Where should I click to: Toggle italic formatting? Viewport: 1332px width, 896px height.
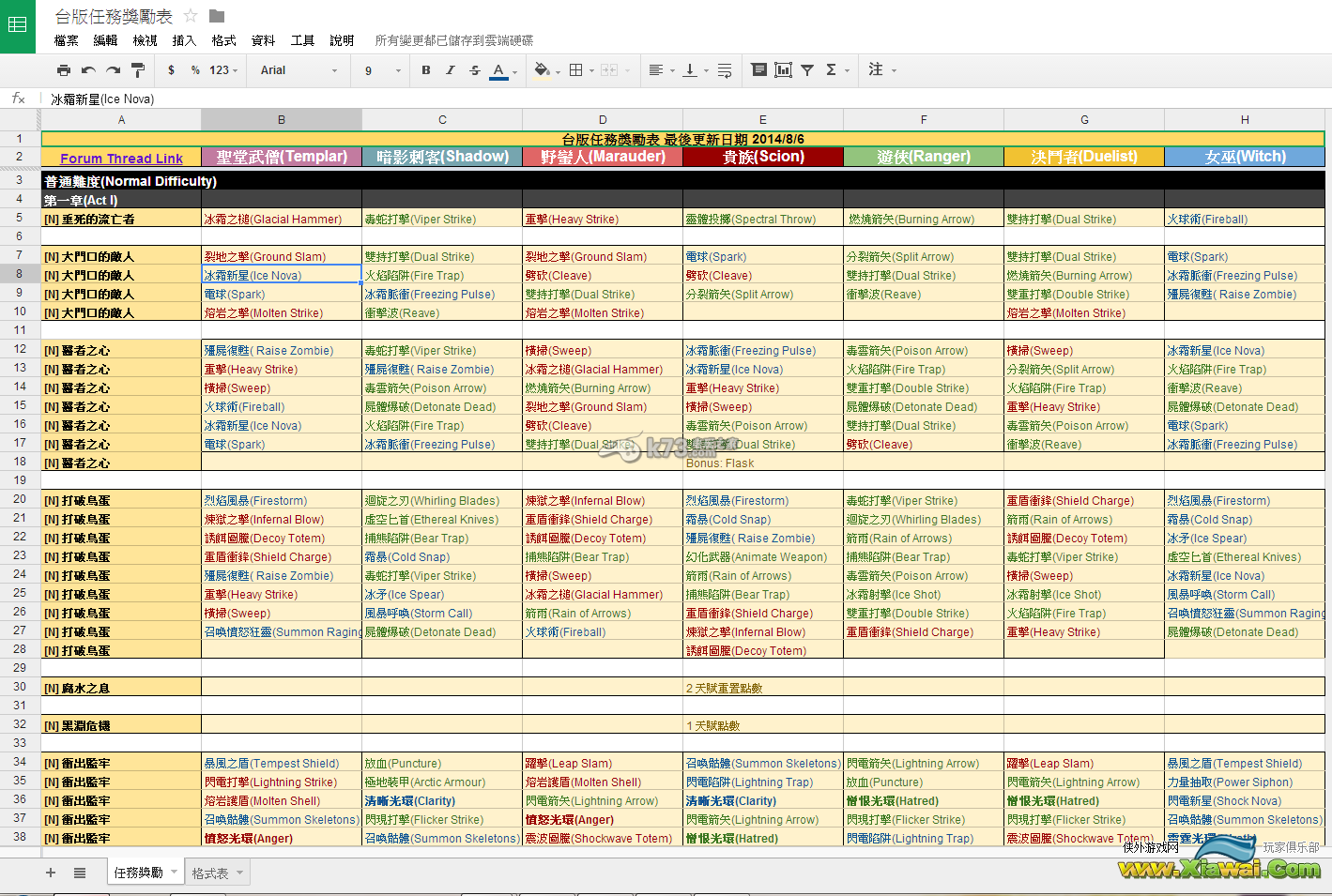pos(451,70)
